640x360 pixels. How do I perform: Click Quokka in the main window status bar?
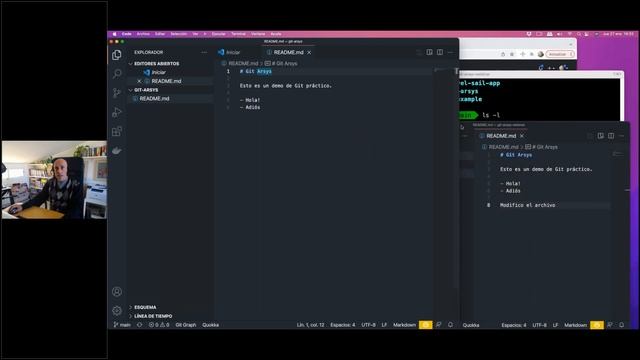point(211,325)
